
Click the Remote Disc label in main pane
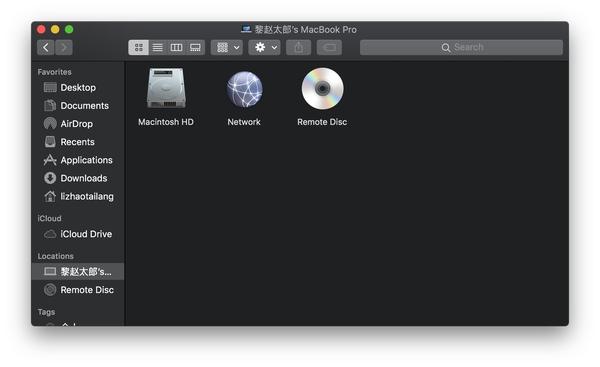pyautogui.click(x=322, y=122)
